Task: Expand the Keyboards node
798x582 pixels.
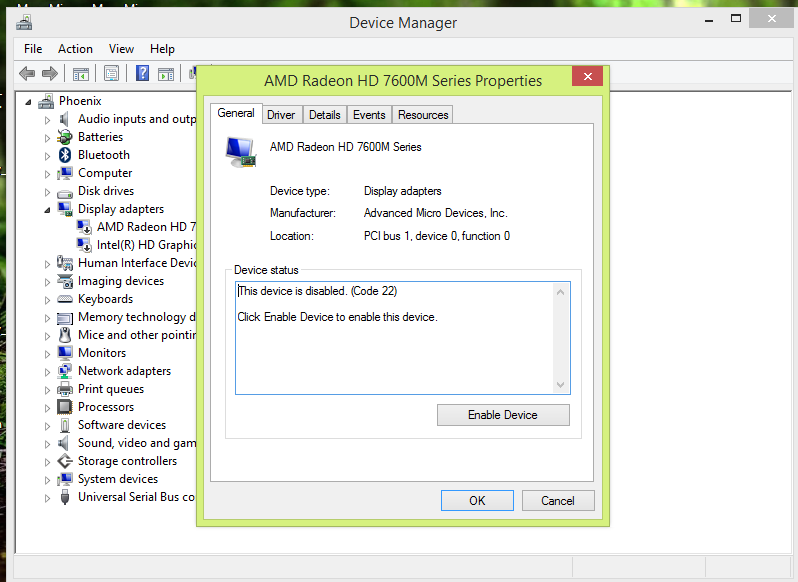Action: click(47, 300)
